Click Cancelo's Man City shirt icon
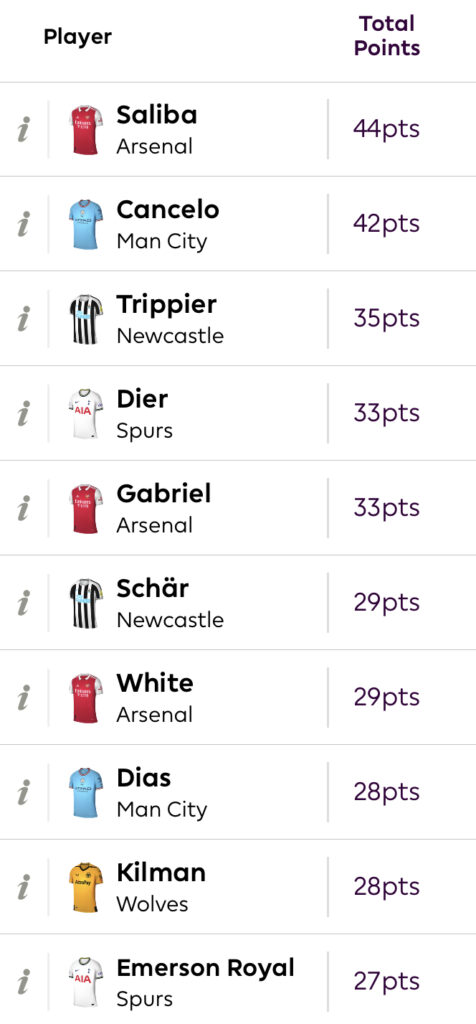The height and width of the screenshot is (1024, 476). pyautogui.click(x=86, y=225)
